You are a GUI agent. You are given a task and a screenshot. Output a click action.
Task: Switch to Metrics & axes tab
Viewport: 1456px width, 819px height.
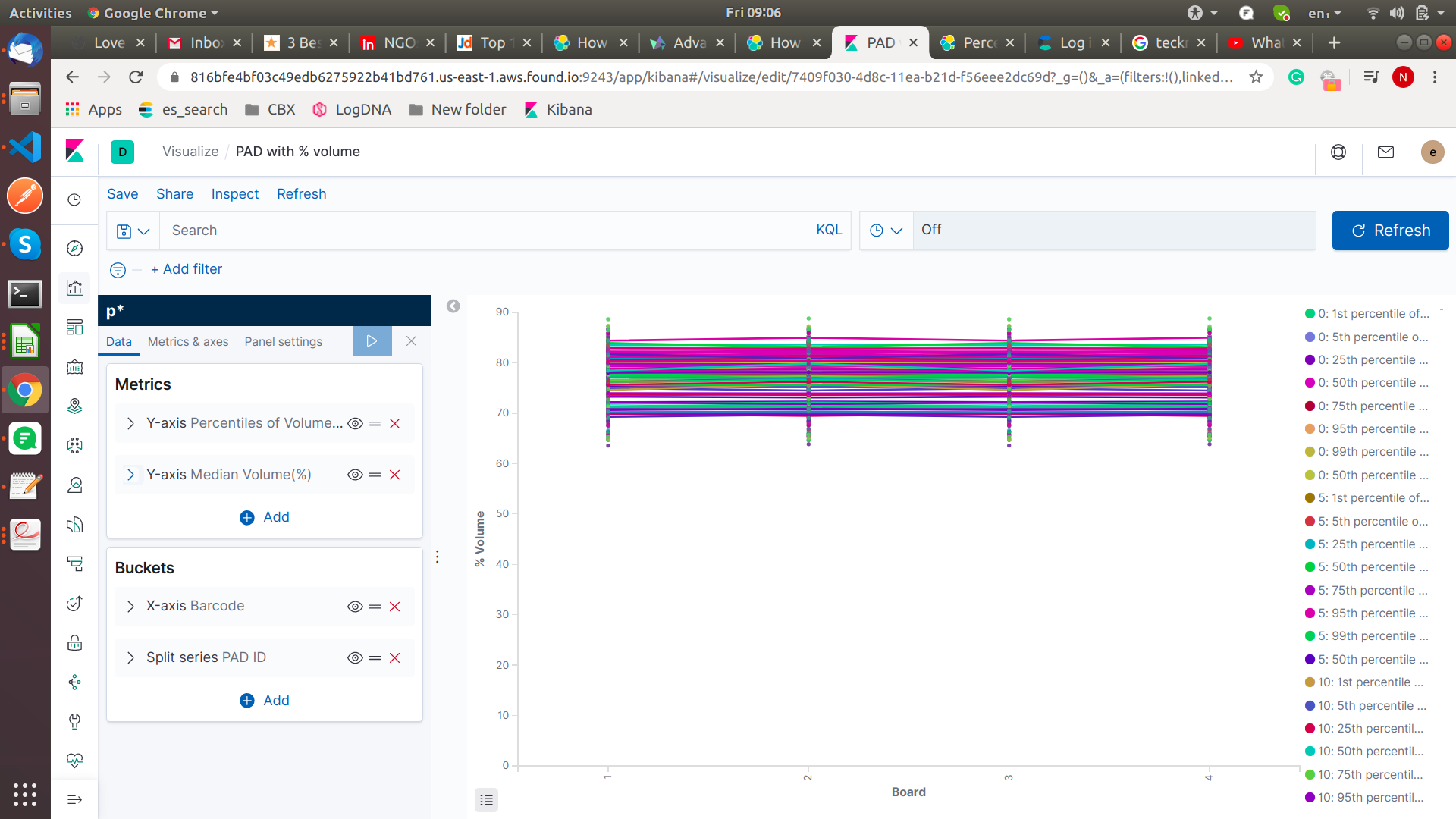pyautogui.click(x=187, y=342)
